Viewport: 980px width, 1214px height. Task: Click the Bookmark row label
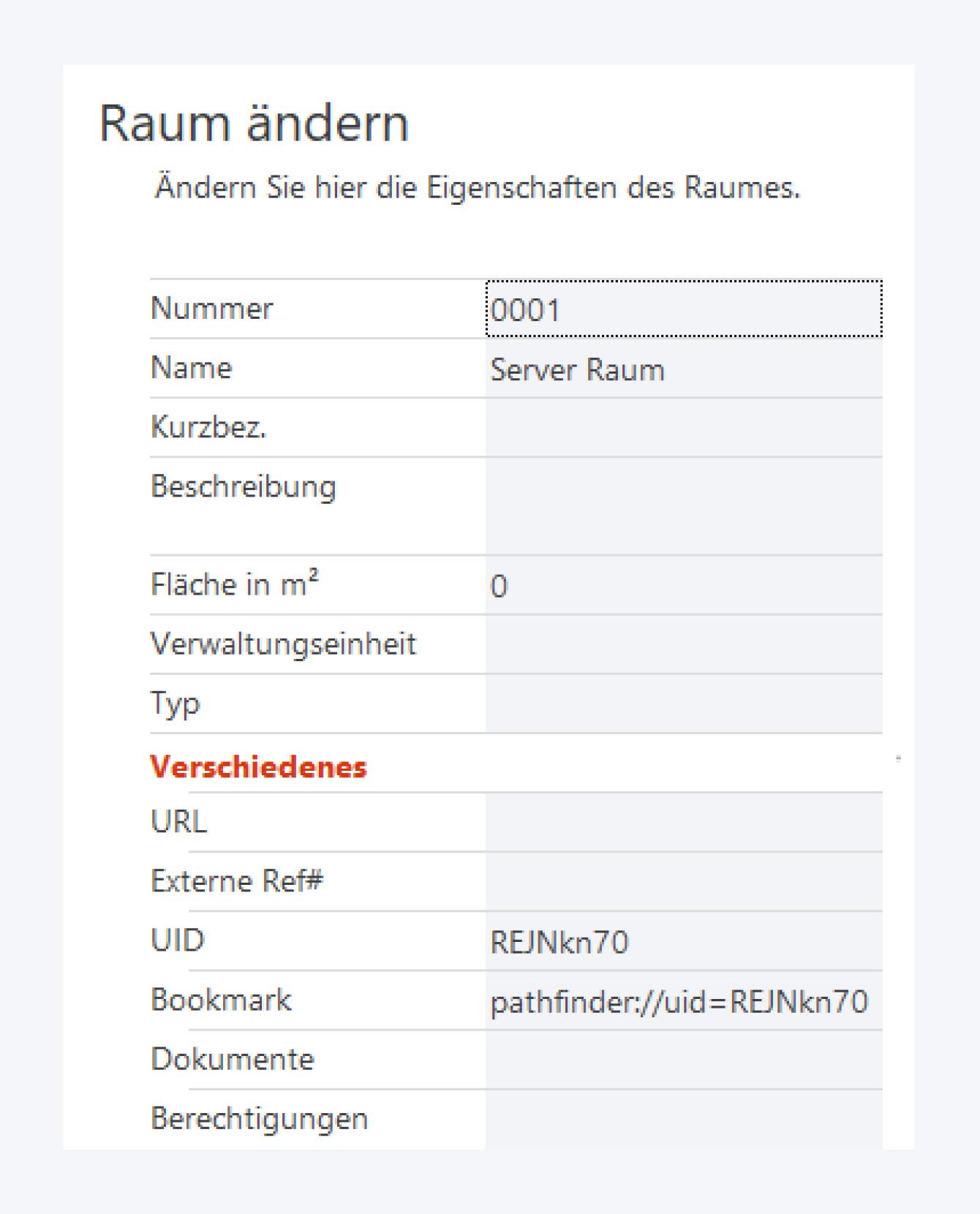221,1000
